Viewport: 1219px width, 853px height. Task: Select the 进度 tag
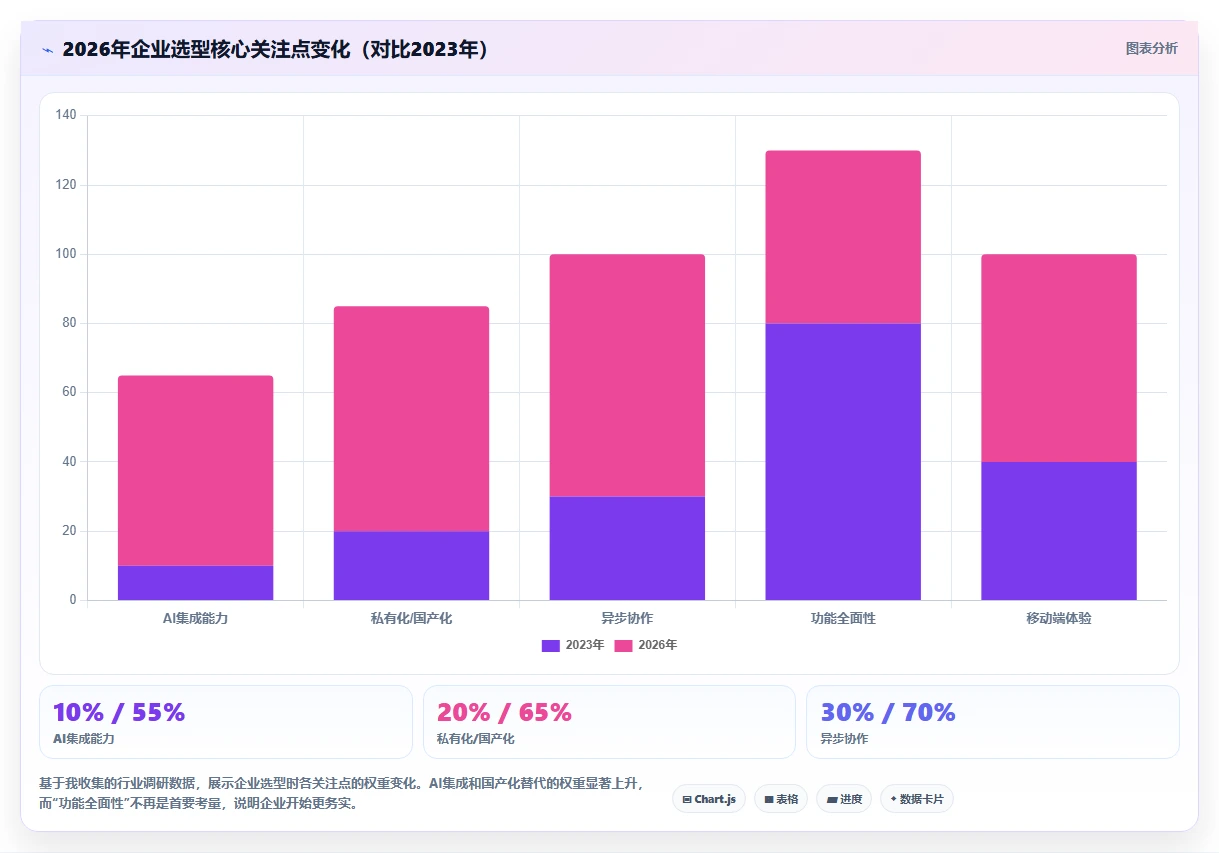(x=844, y=799)
